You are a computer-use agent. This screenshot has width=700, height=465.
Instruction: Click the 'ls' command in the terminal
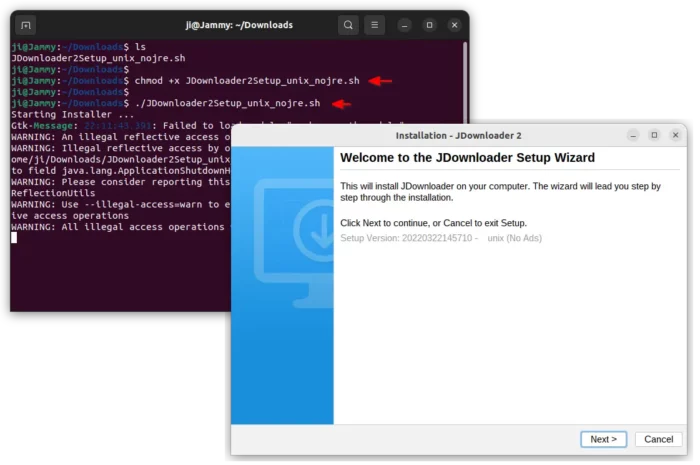click(140, 47)
